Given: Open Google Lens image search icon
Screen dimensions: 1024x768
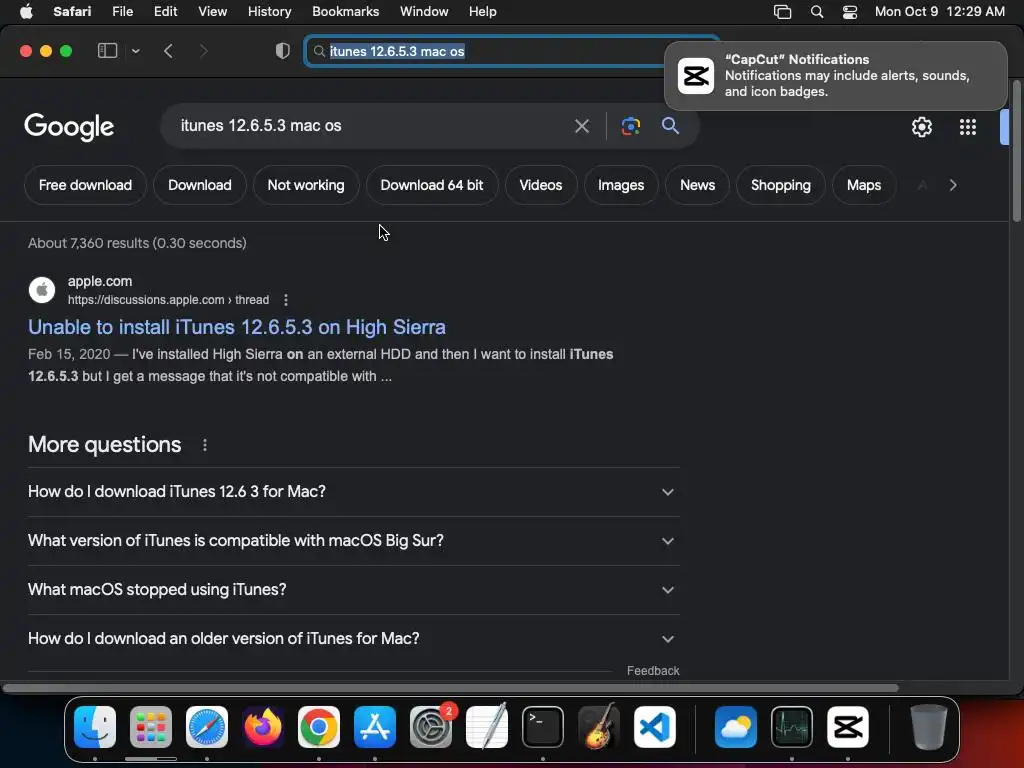Looking at the screenshot, I should 630,126.
